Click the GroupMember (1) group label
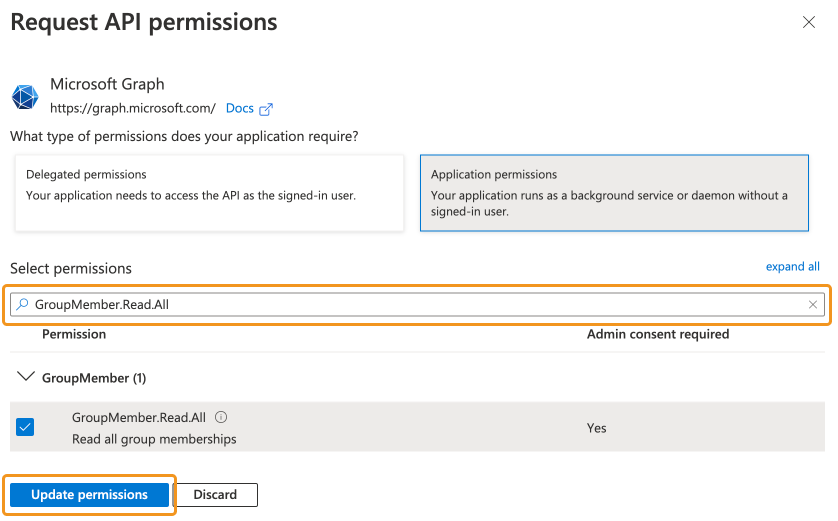 (x=94, y=378)
